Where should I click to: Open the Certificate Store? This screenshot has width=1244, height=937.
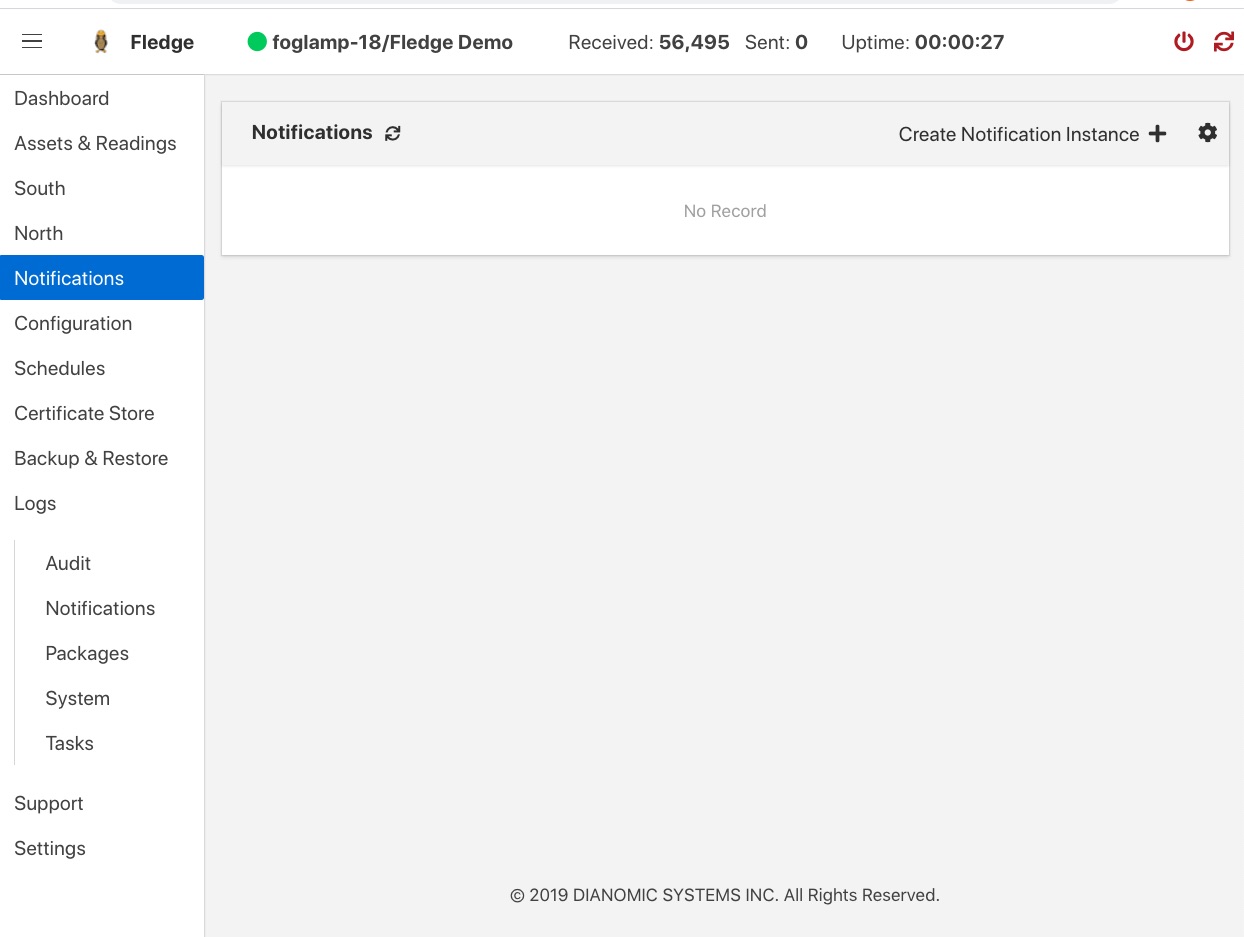(84, 413)
